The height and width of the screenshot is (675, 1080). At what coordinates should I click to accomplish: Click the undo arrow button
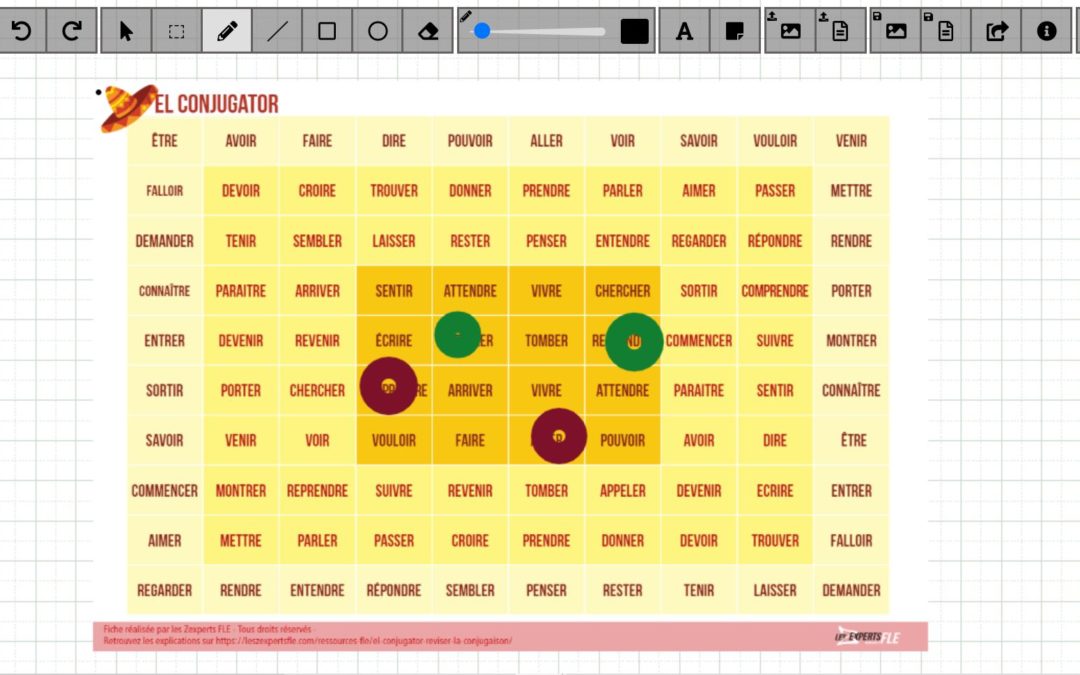click(x=21, y=31)
